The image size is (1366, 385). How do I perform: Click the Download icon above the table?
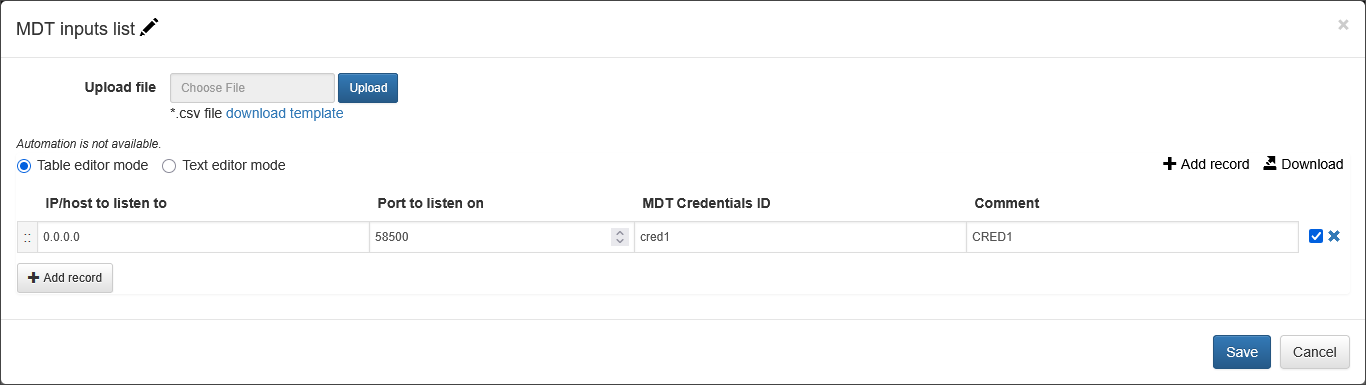1270,163
